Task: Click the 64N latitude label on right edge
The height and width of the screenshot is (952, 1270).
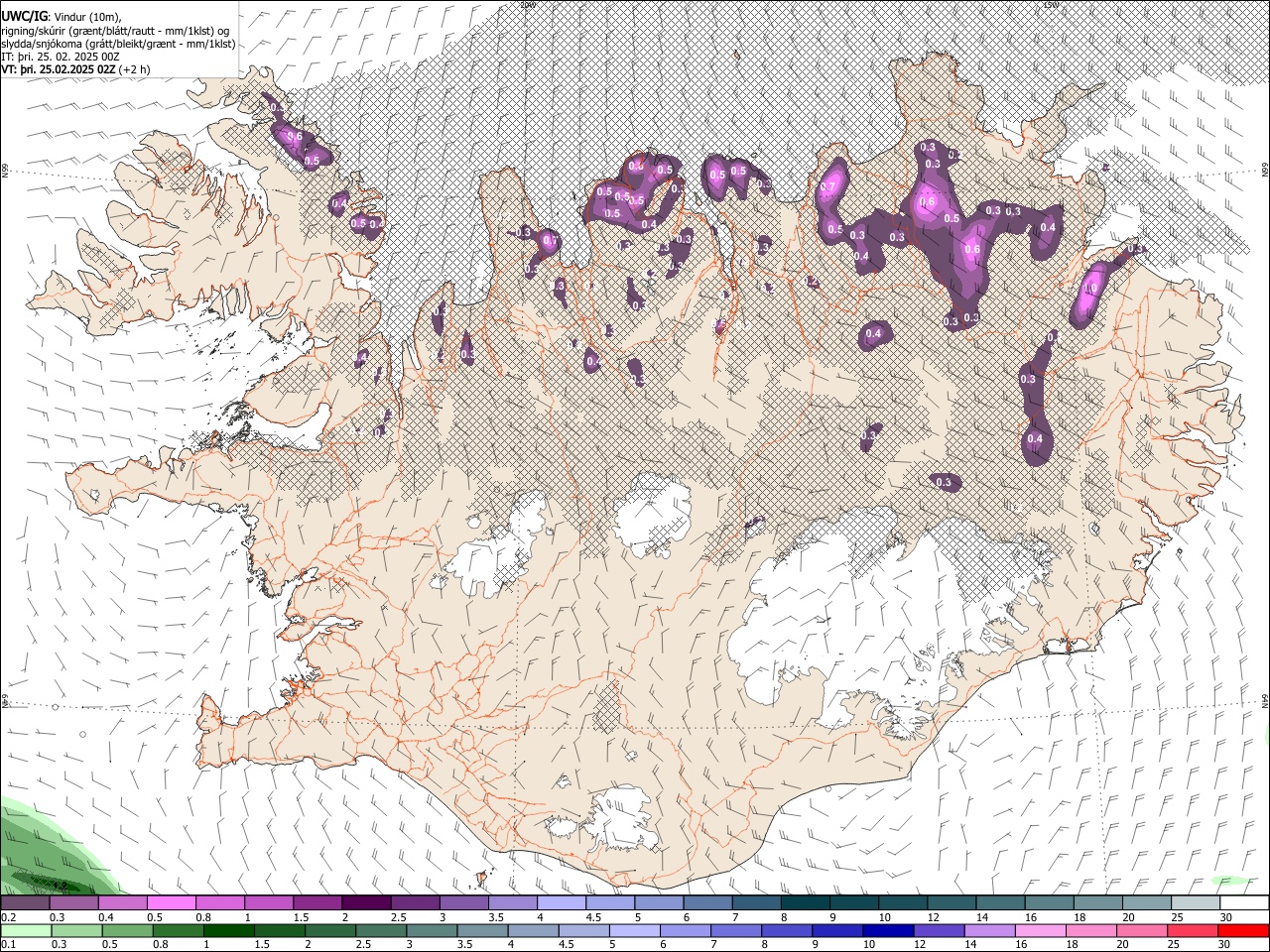Action: [1265, 700]
